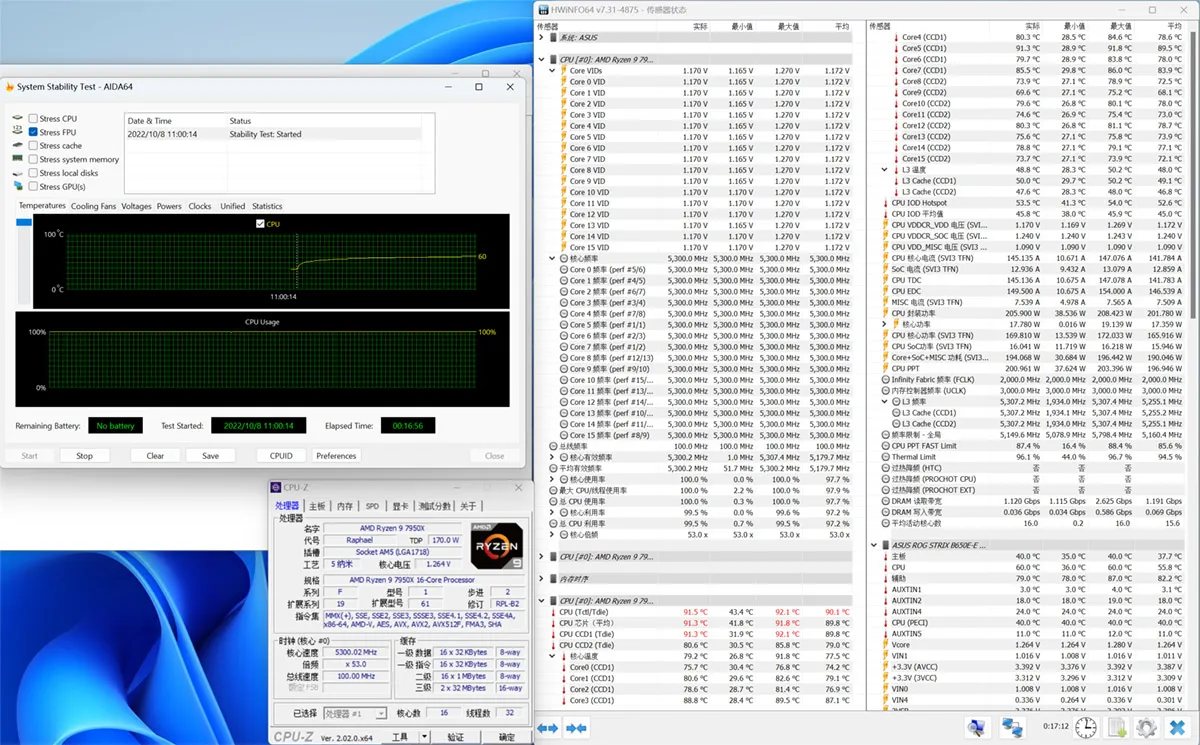Click the Stress FPU 123 icon

click(x=17, y=132)
